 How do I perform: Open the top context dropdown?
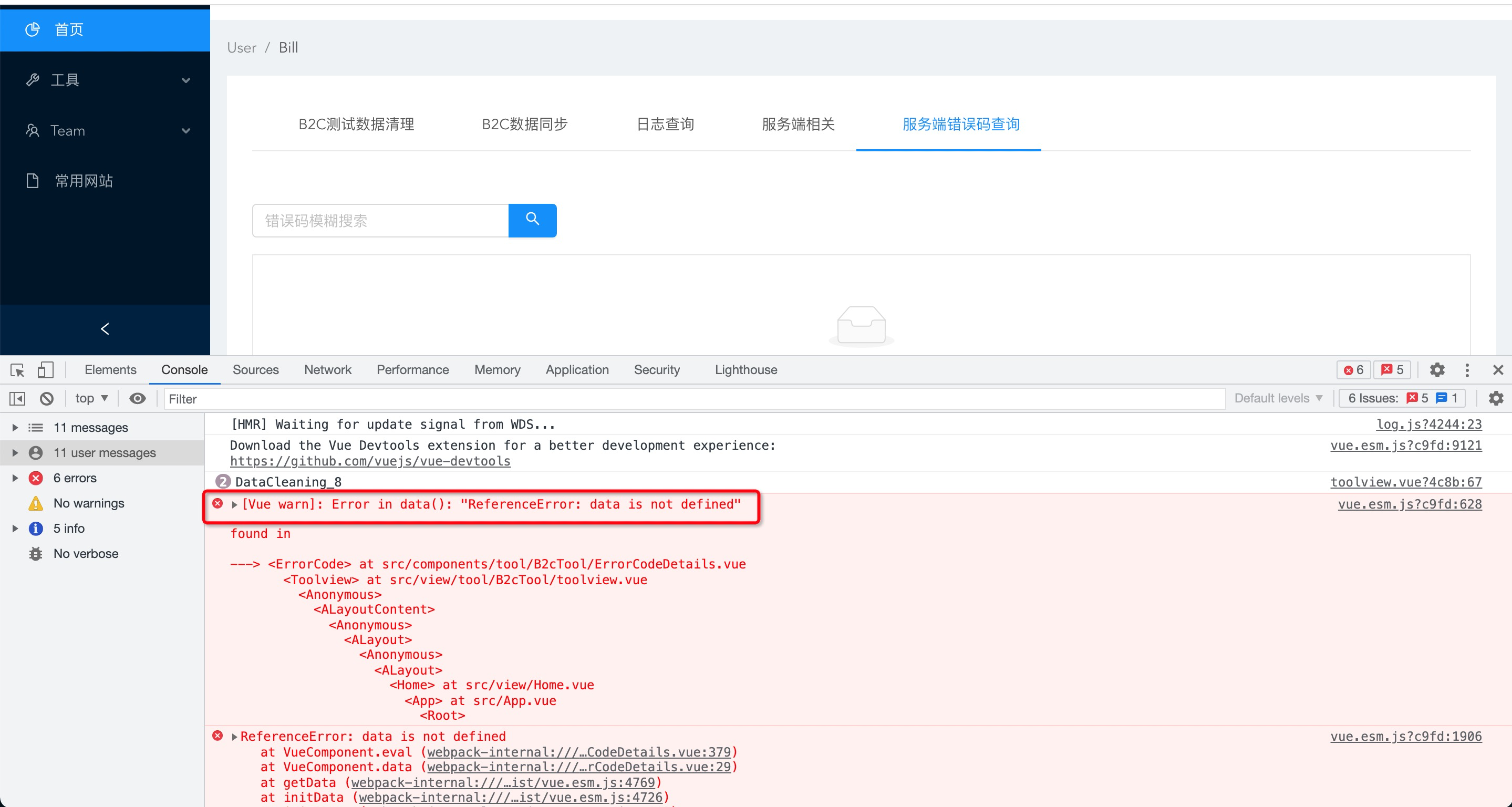pyautogui.click(x=91, y=399)
